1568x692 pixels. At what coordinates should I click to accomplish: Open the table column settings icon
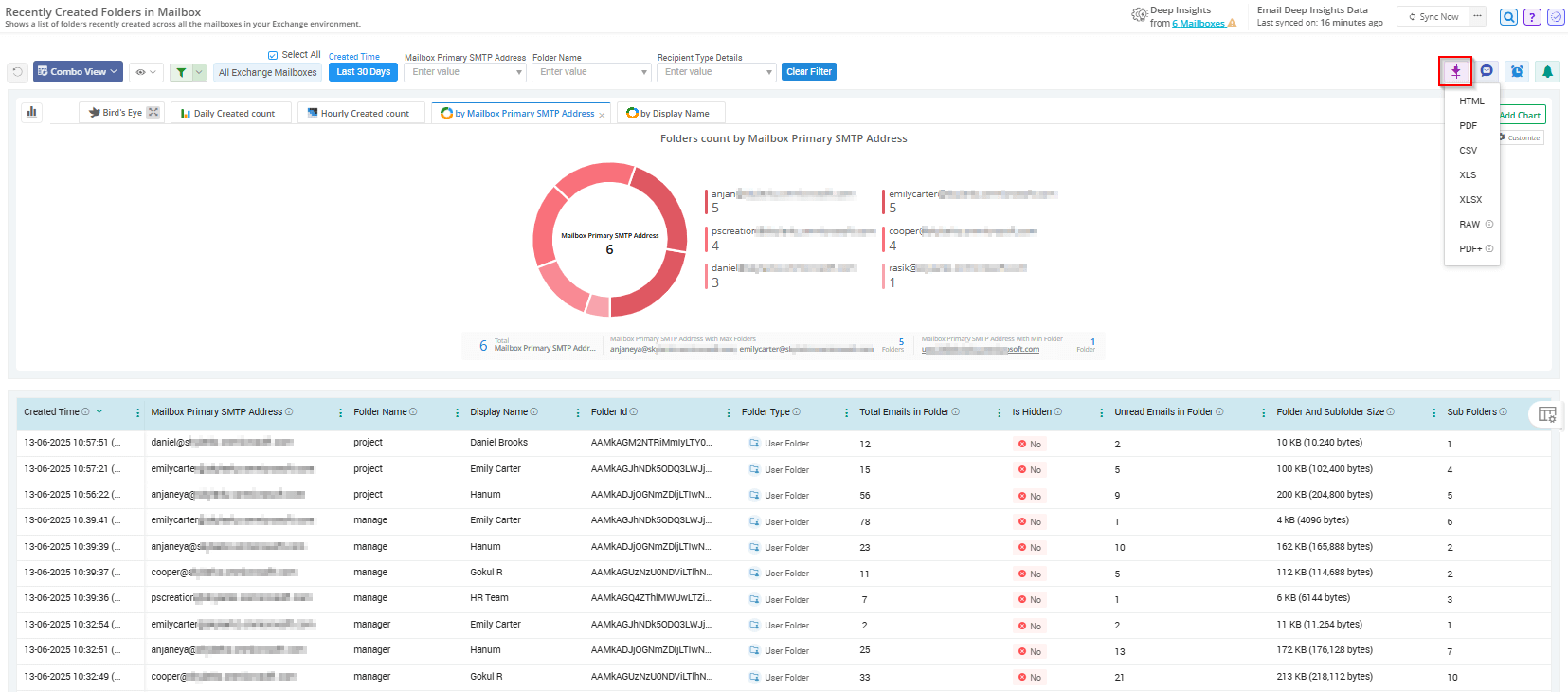(x=1547, y=414)
